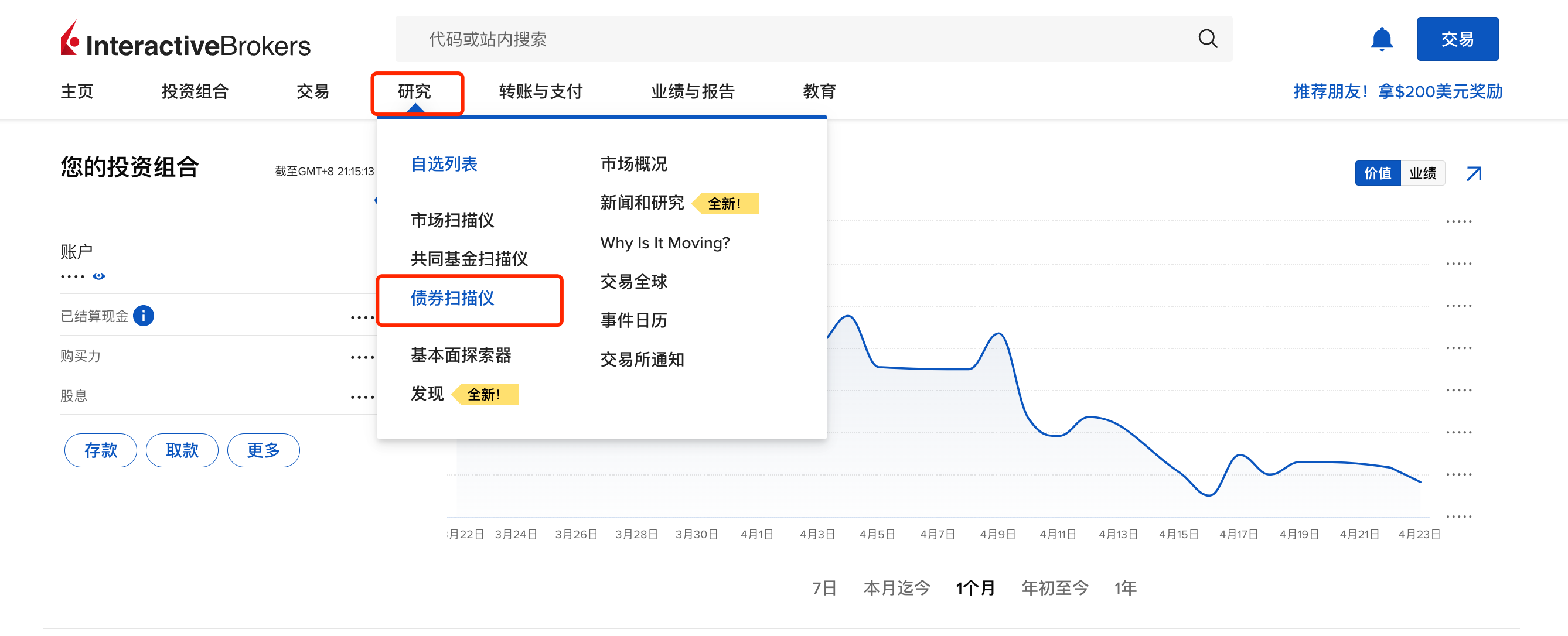
Task: Click the 4月23日 axis label
Action: tap(1419, 534)
